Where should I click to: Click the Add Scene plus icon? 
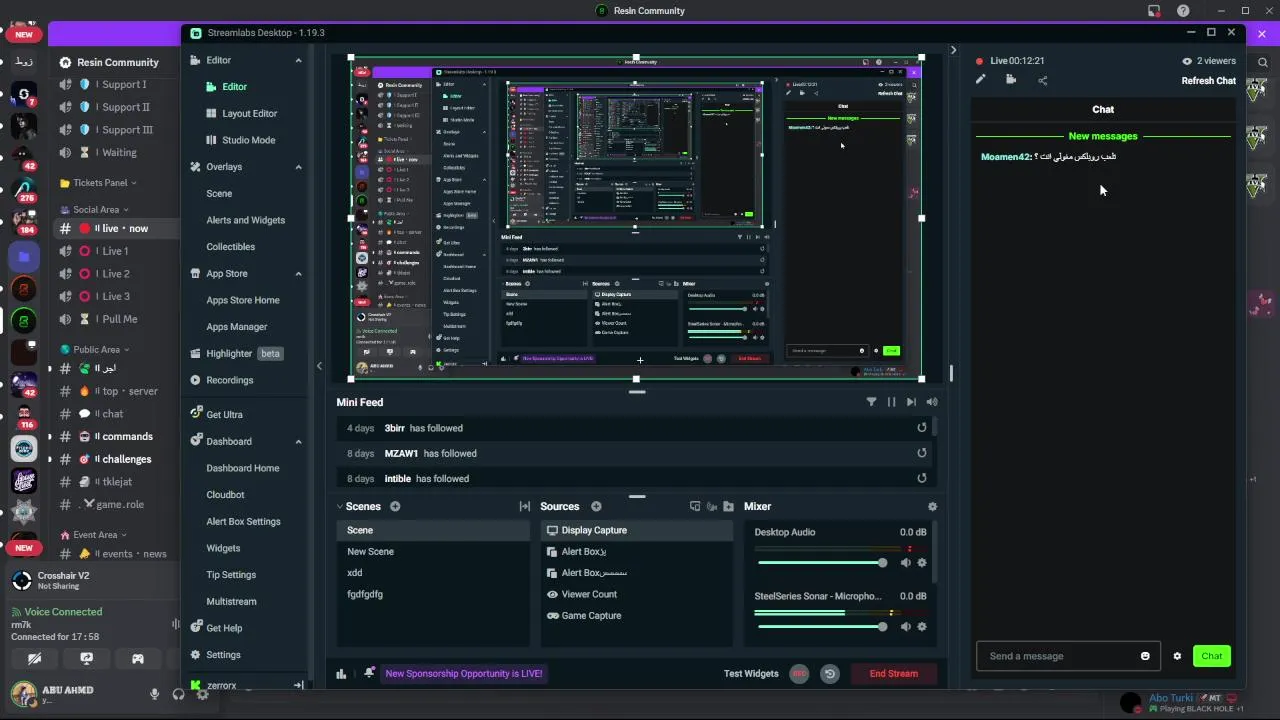click(x=395, y=507)
